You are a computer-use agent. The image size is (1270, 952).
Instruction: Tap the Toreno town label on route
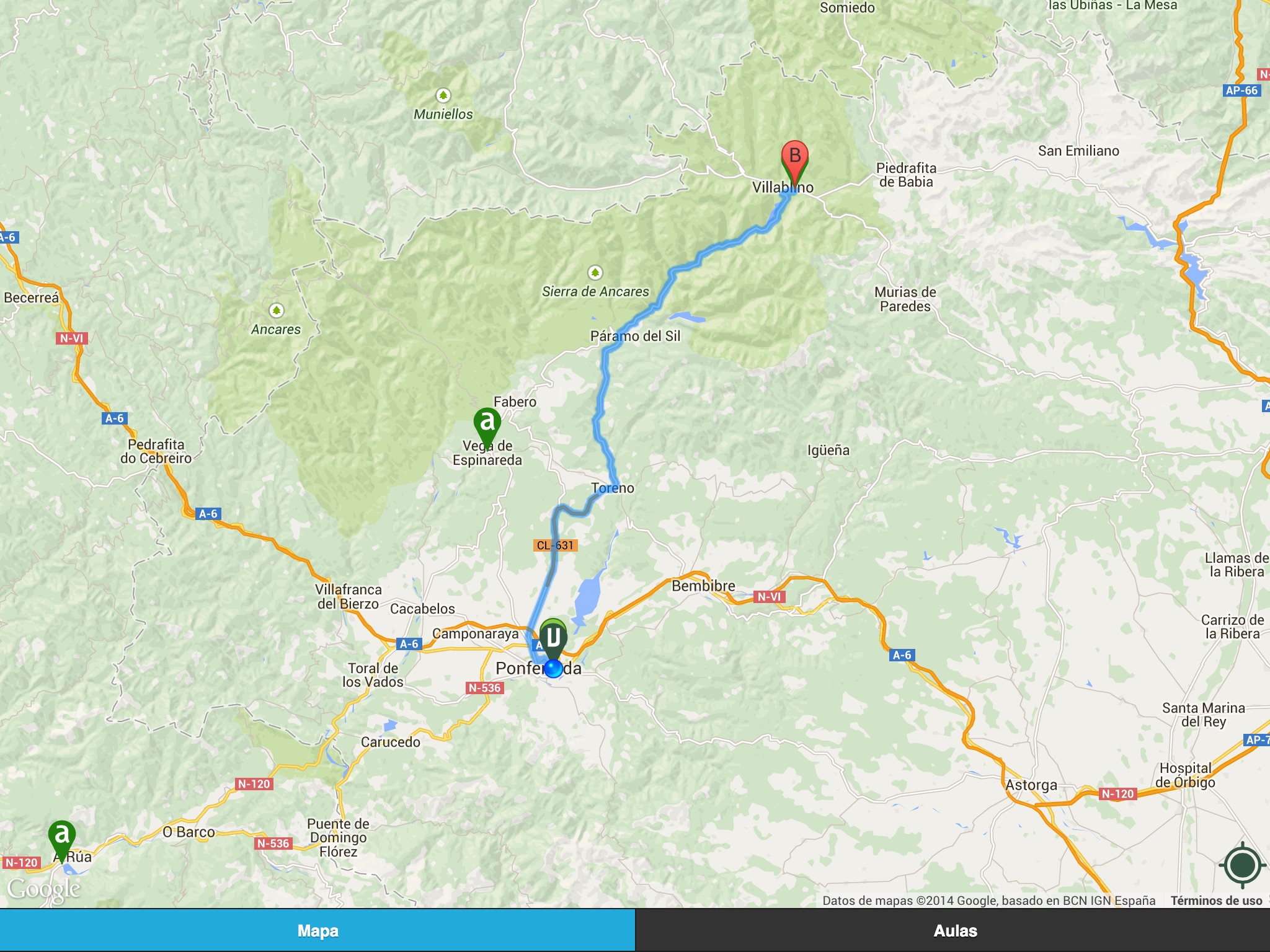tap(613, 488)
